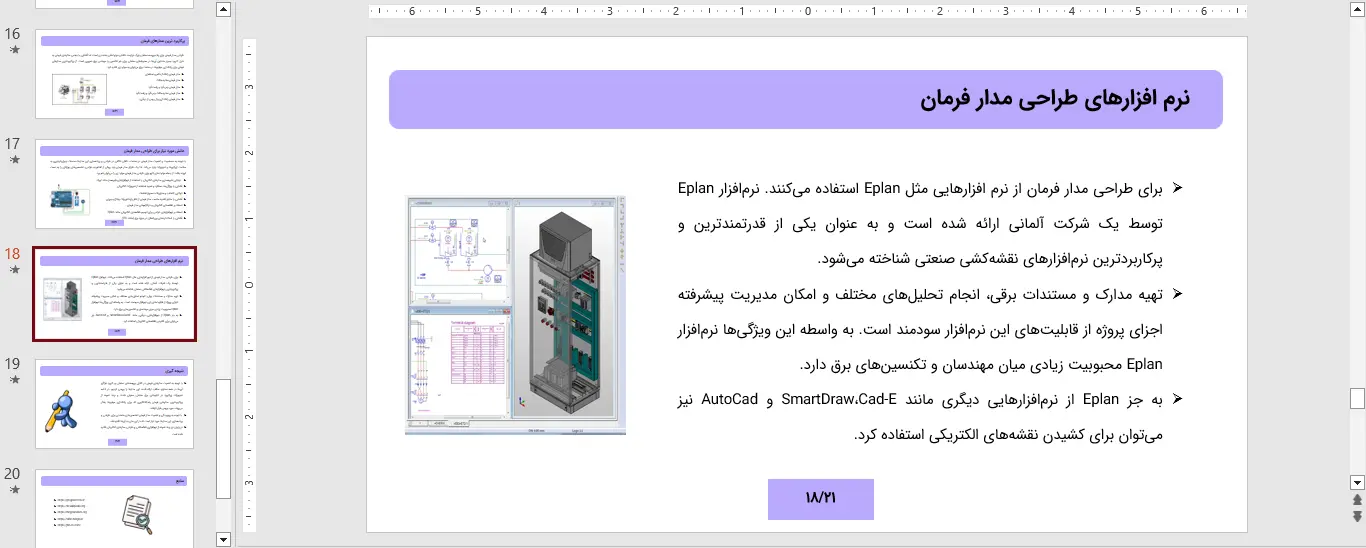This screenshot has width=1366, height=548.
Task: Click the animation star icon under slide 16
Action: click(14, 50)
